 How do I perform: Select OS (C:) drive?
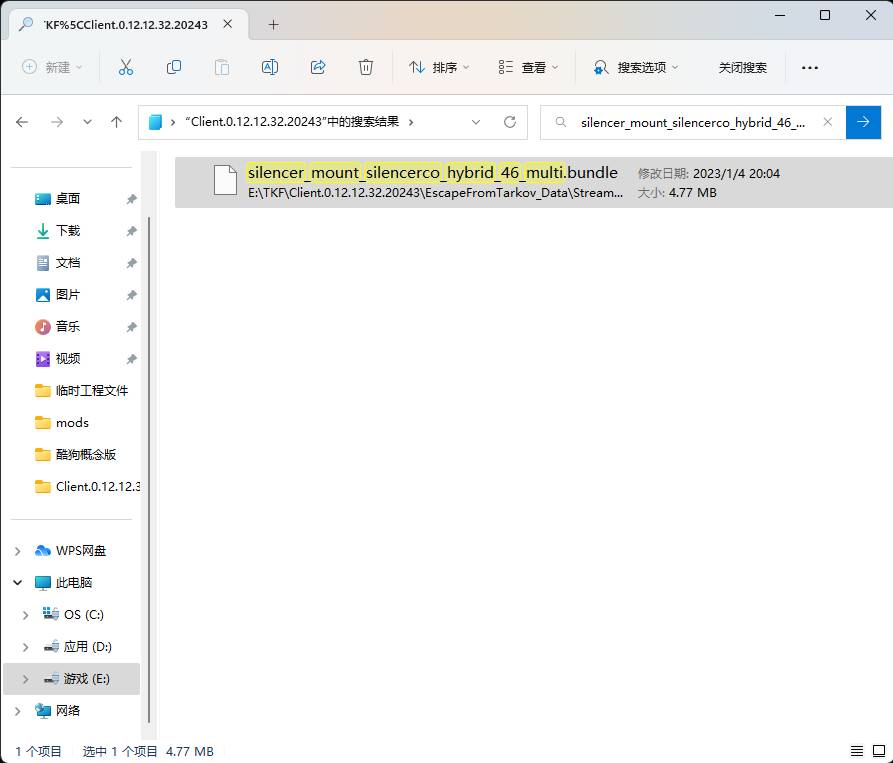coord(84,615)
